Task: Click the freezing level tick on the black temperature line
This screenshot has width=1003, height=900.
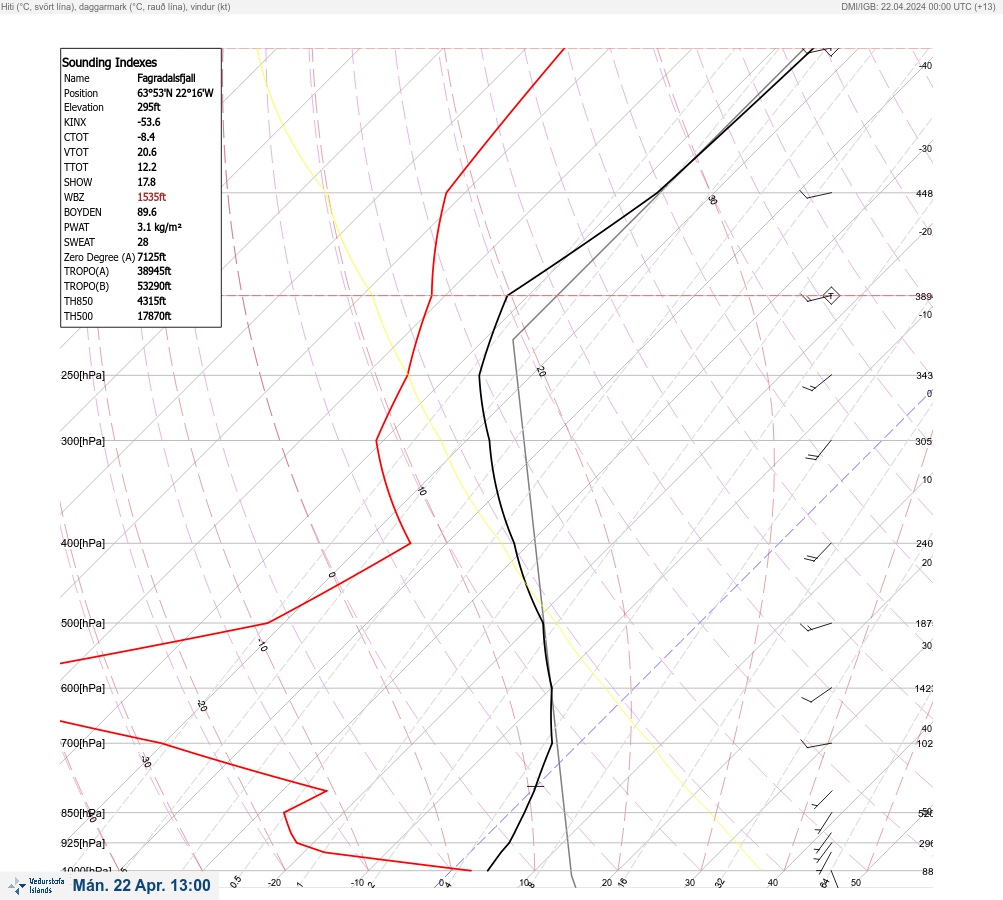Action: (535, 786)
